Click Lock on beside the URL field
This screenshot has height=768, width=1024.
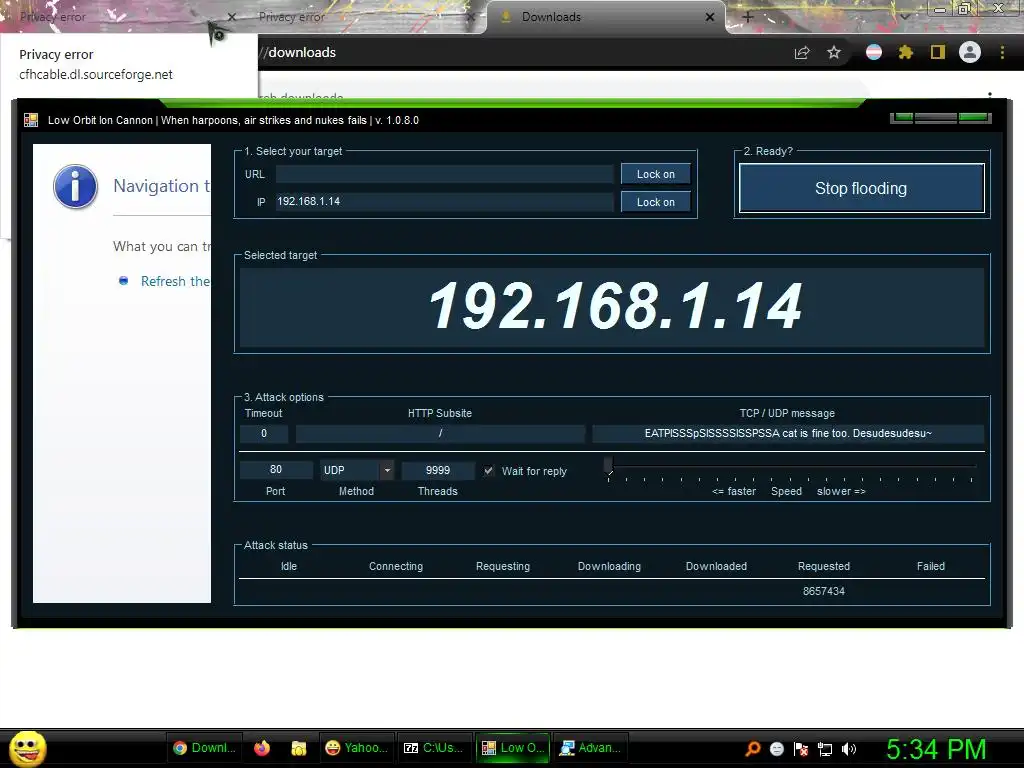[x=656, y=174]
